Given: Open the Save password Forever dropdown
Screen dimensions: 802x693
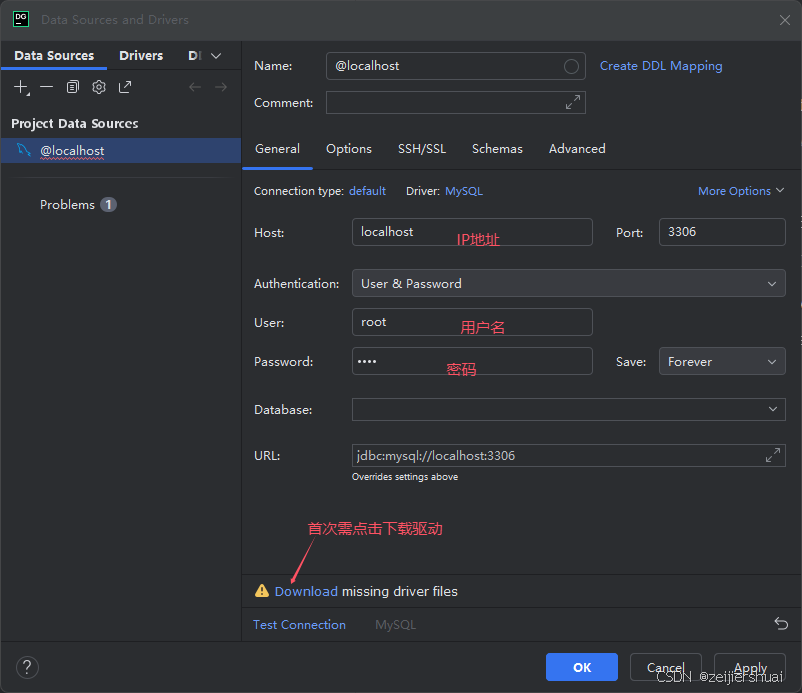Looking at the screenshot, I should (x=722, y=362).
